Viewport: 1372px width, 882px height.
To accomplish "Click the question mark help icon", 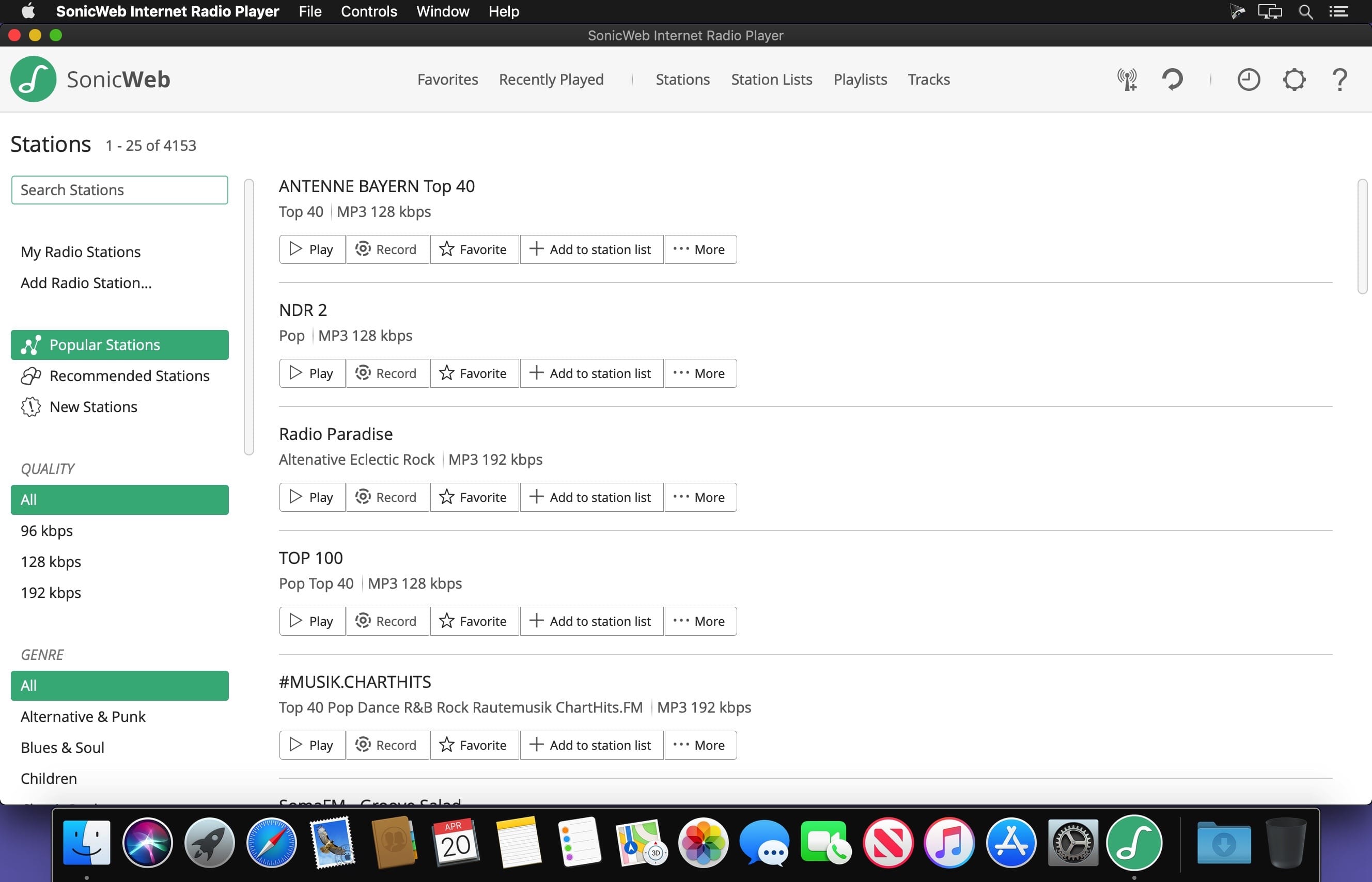I will pyautogui.click(x=1339, y=80).
